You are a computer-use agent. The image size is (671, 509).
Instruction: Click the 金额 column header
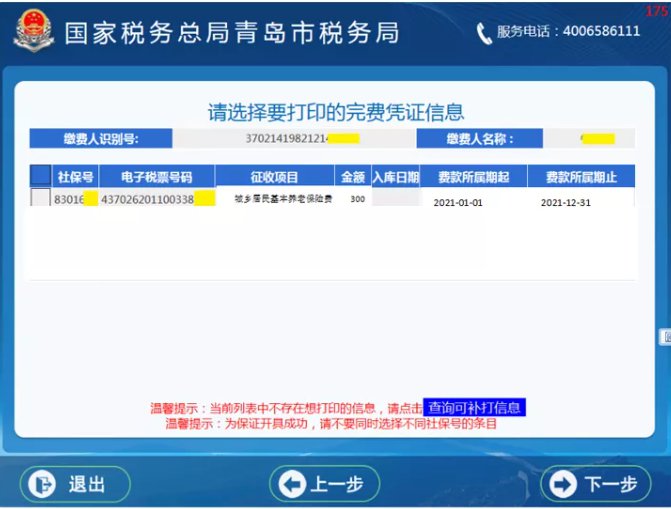pos(353,176)
